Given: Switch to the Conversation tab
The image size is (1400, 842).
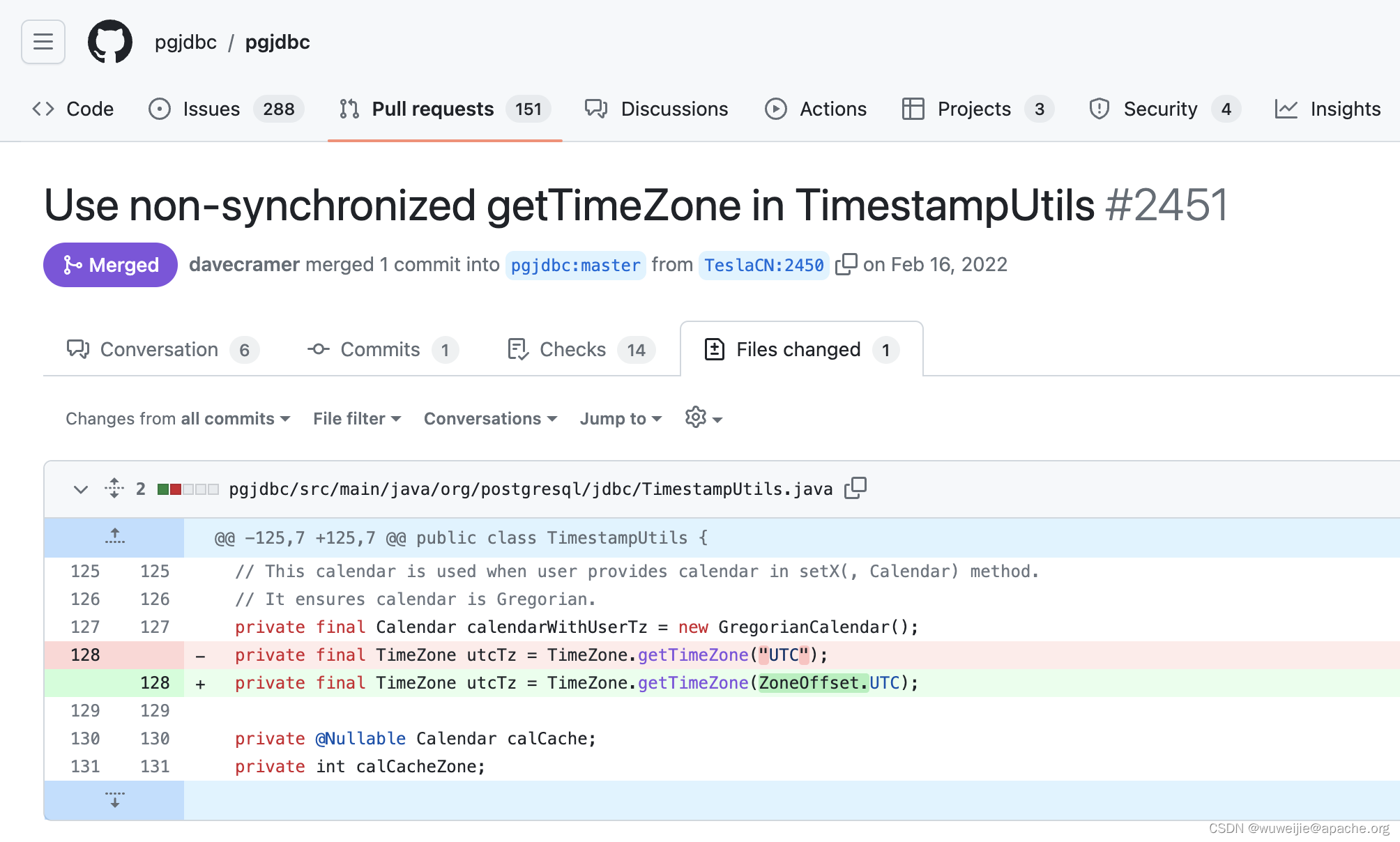Looking at the screenshot, I should click(162, 349).
